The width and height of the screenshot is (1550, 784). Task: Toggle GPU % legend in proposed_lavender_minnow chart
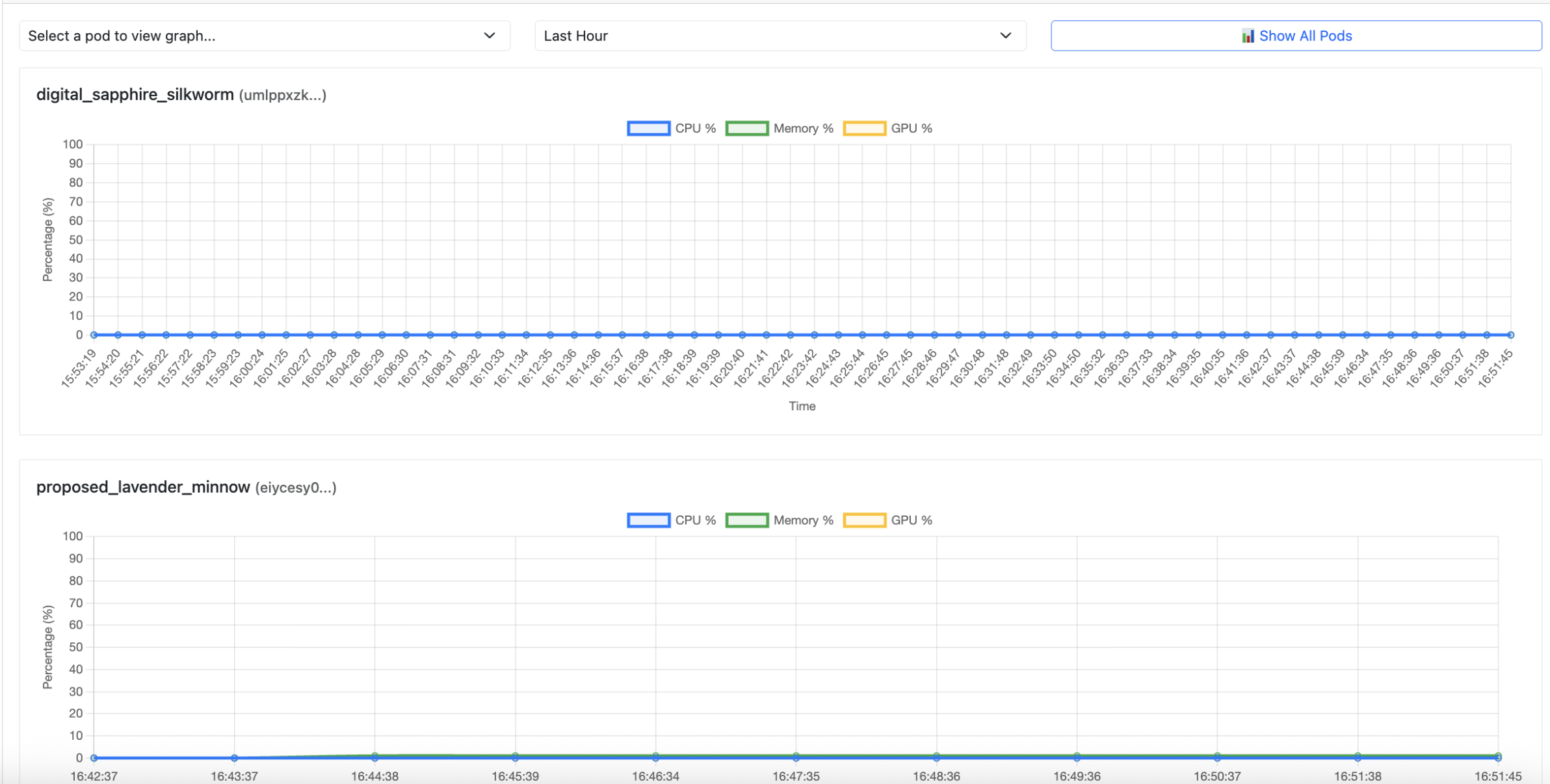[x=911, y=520]
